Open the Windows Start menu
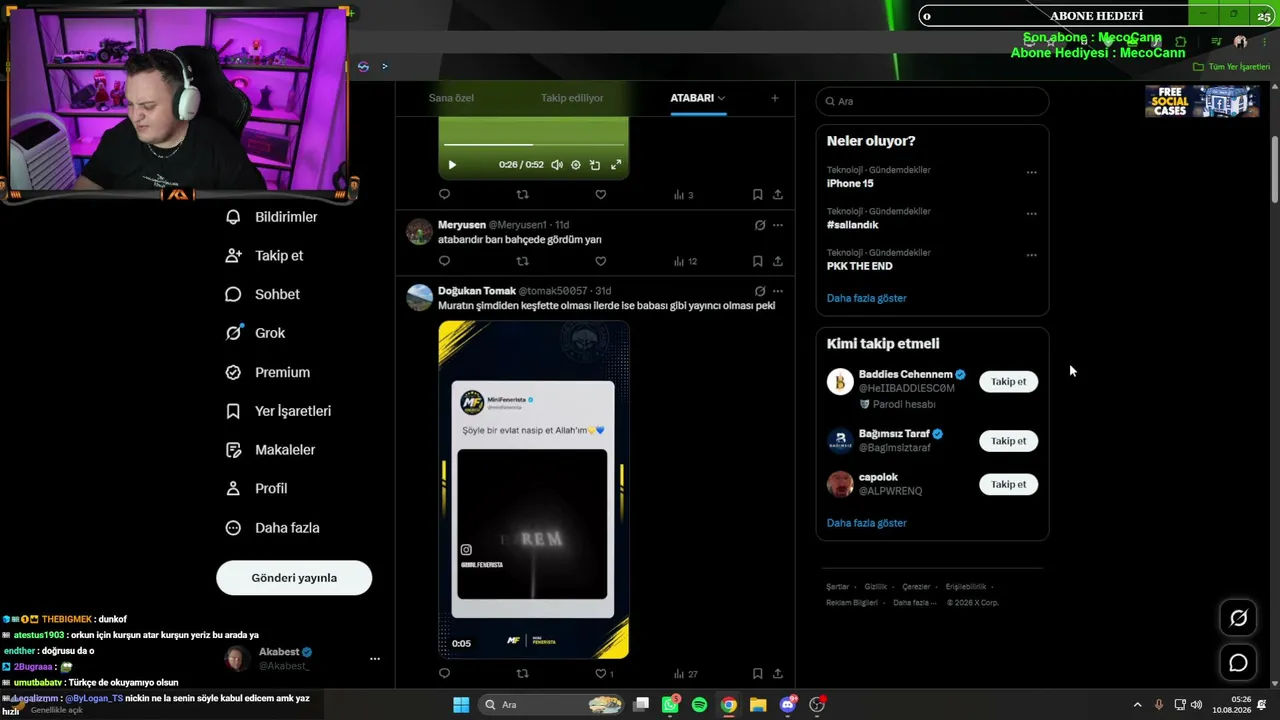 pyautogui.click(x=461, y=705)
